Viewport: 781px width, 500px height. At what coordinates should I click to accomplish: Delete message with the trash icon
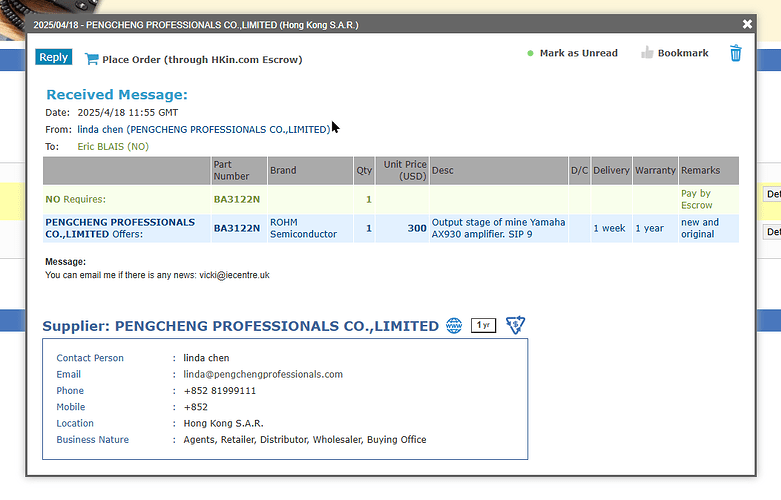(736, 53)
